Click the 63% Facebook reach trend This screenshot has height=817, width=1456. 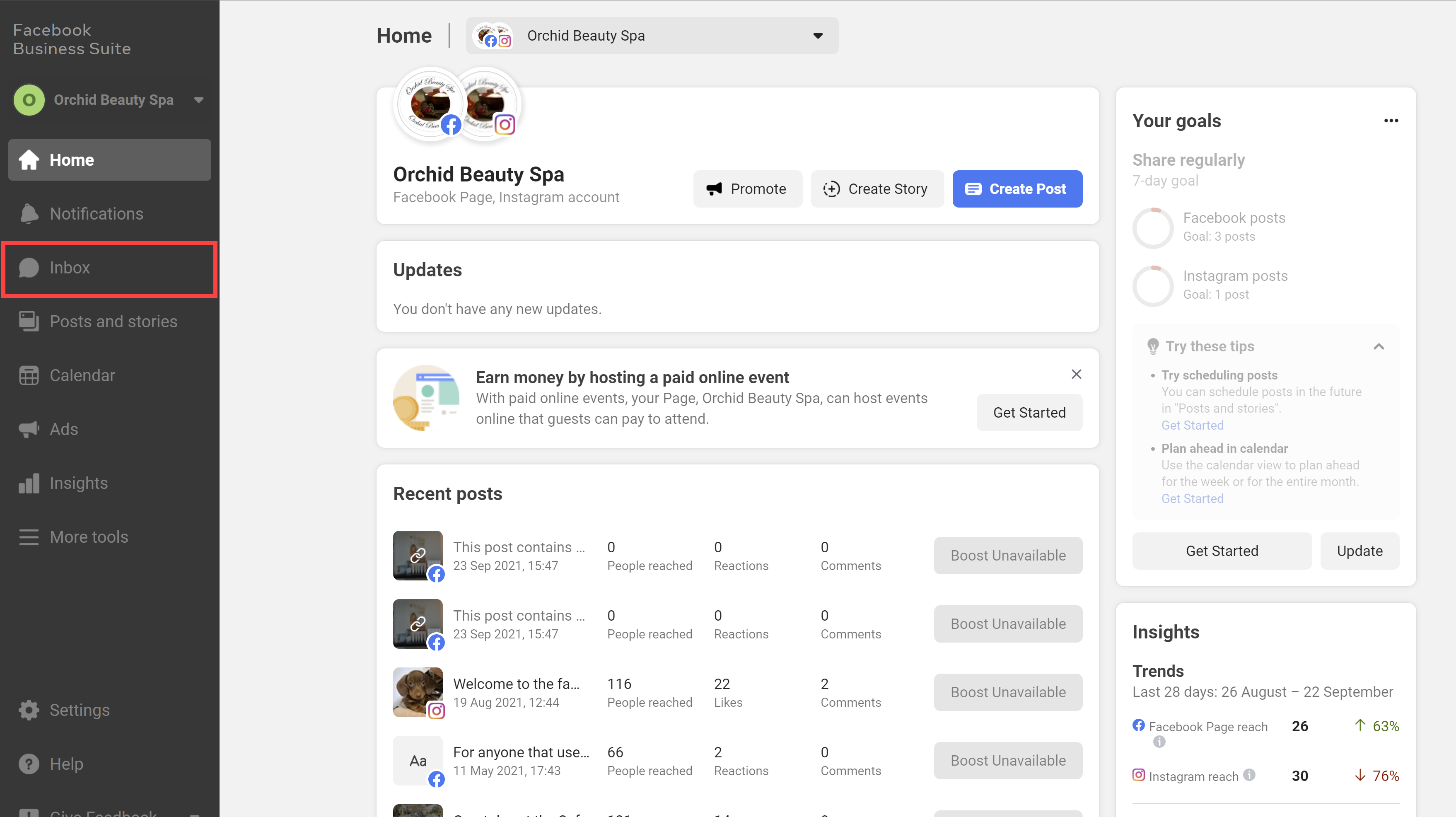1377,726
